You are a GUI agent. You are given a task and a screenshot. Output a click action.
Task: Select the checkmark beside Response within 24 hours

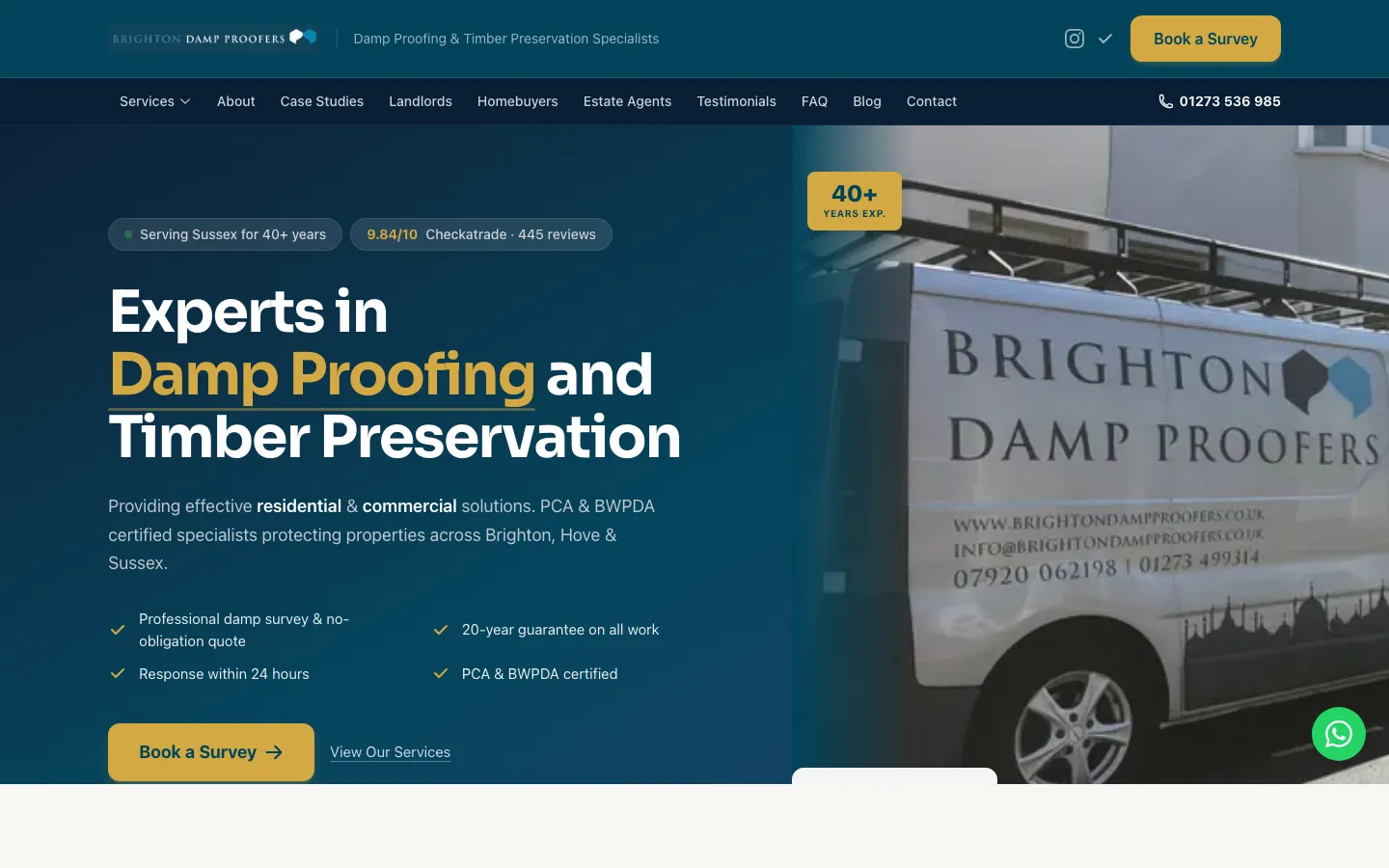coord(118,673)
